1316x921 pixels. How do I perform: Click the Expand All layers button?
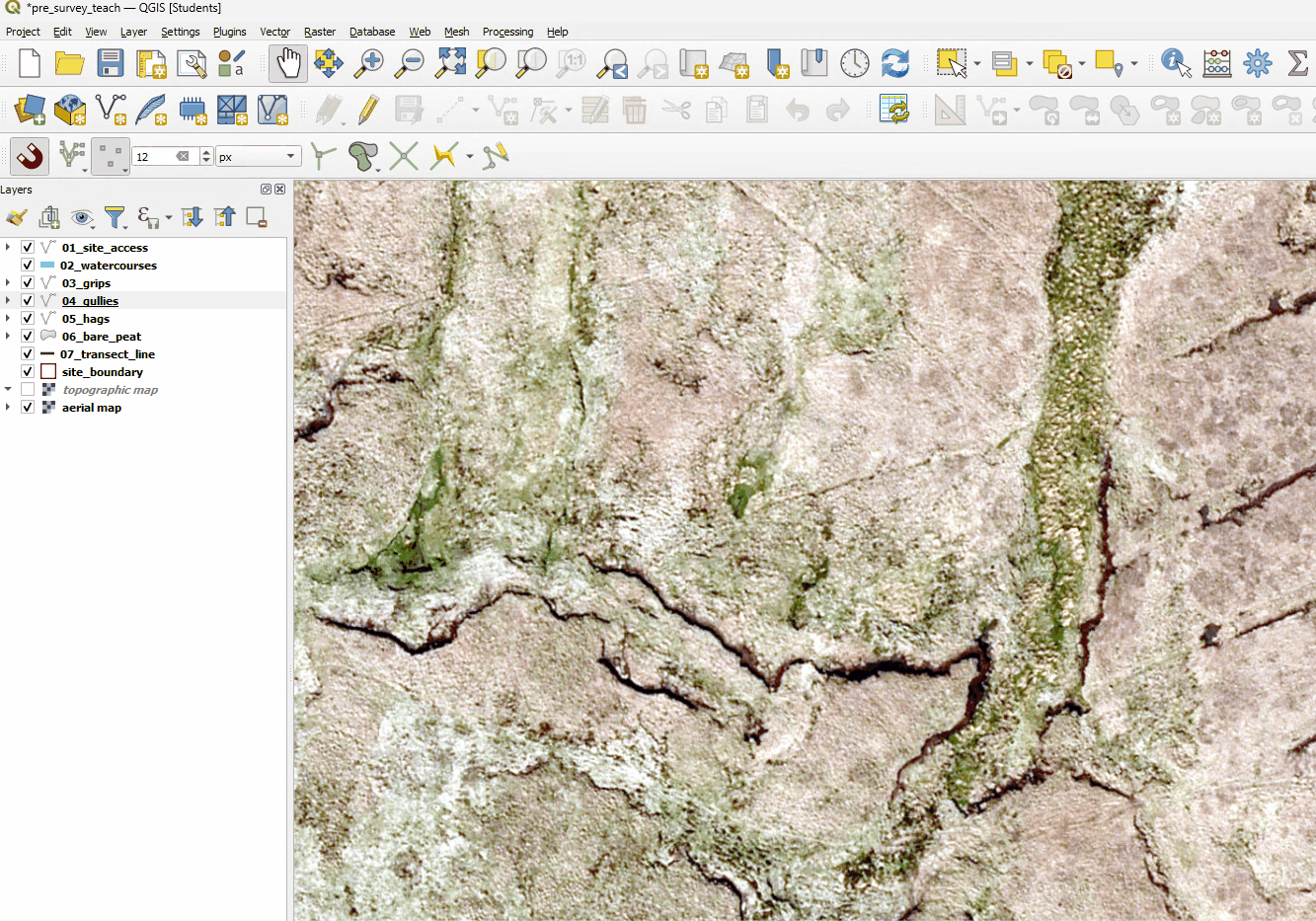[x=191, y=216]
